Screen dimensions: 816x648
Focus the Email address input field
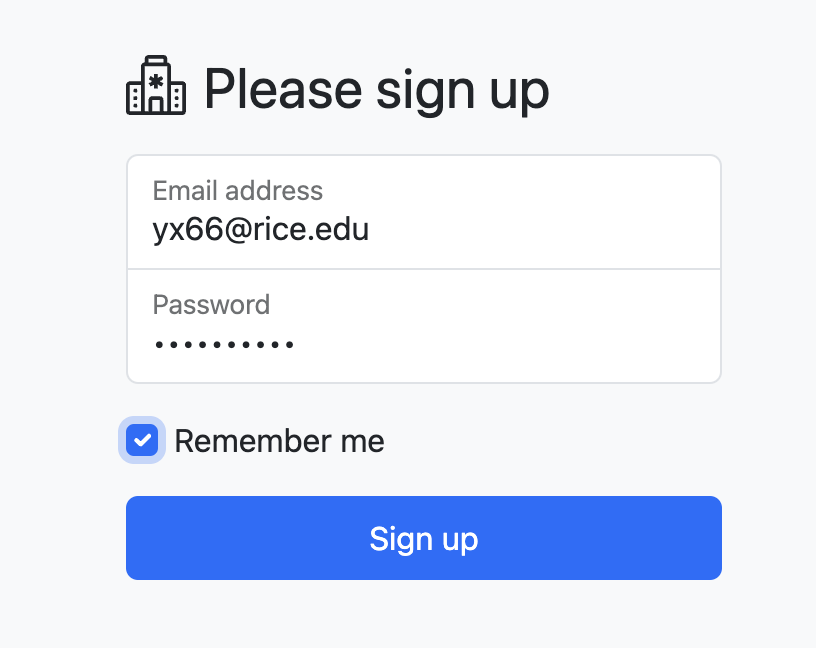pyautogui.click(x=424, y=213)
